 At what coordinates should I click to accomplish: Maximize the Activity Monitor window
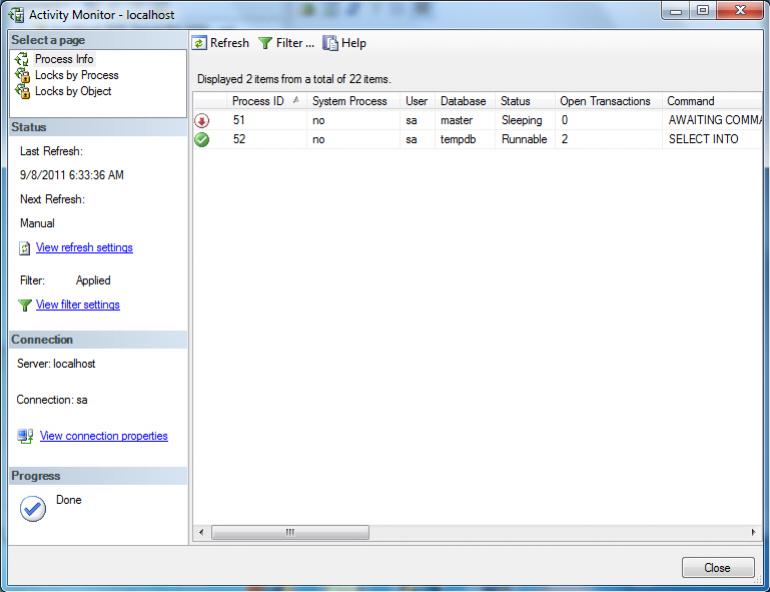pos(703,10)
